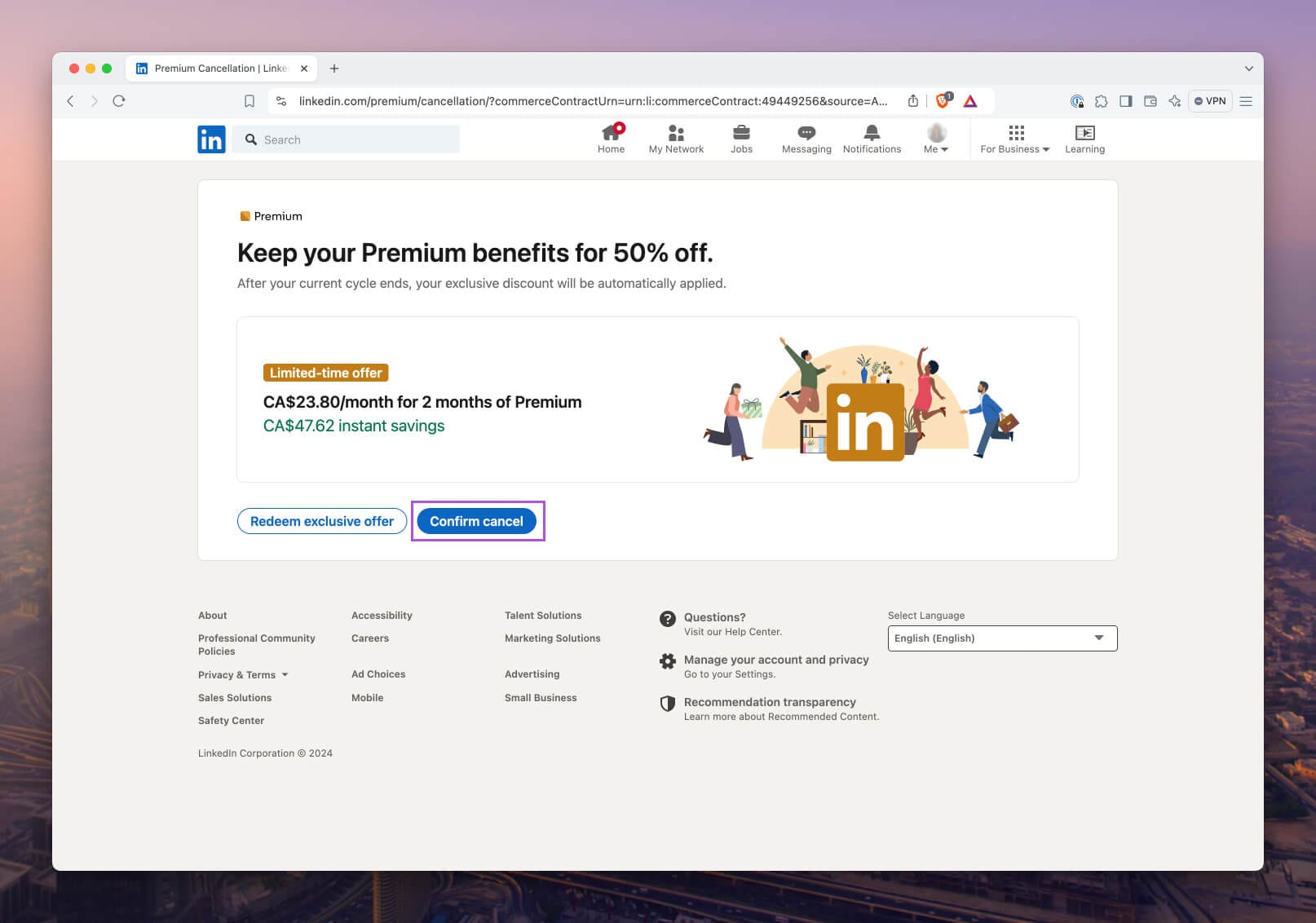Open the Small Business footer link
Image resolution: width=1316 pixels, height=923 pixels.
541,698
